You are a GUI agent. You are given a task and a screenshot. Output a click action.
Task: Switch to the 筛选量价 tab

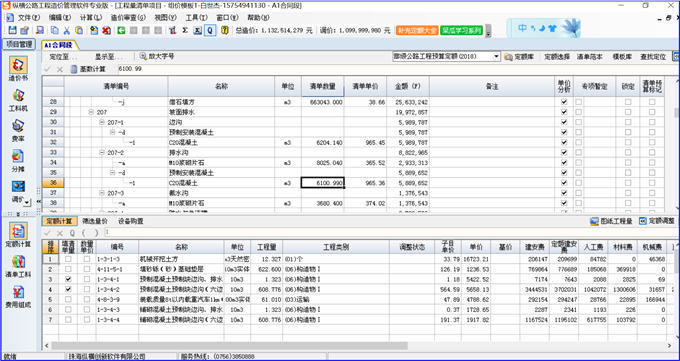95,221
